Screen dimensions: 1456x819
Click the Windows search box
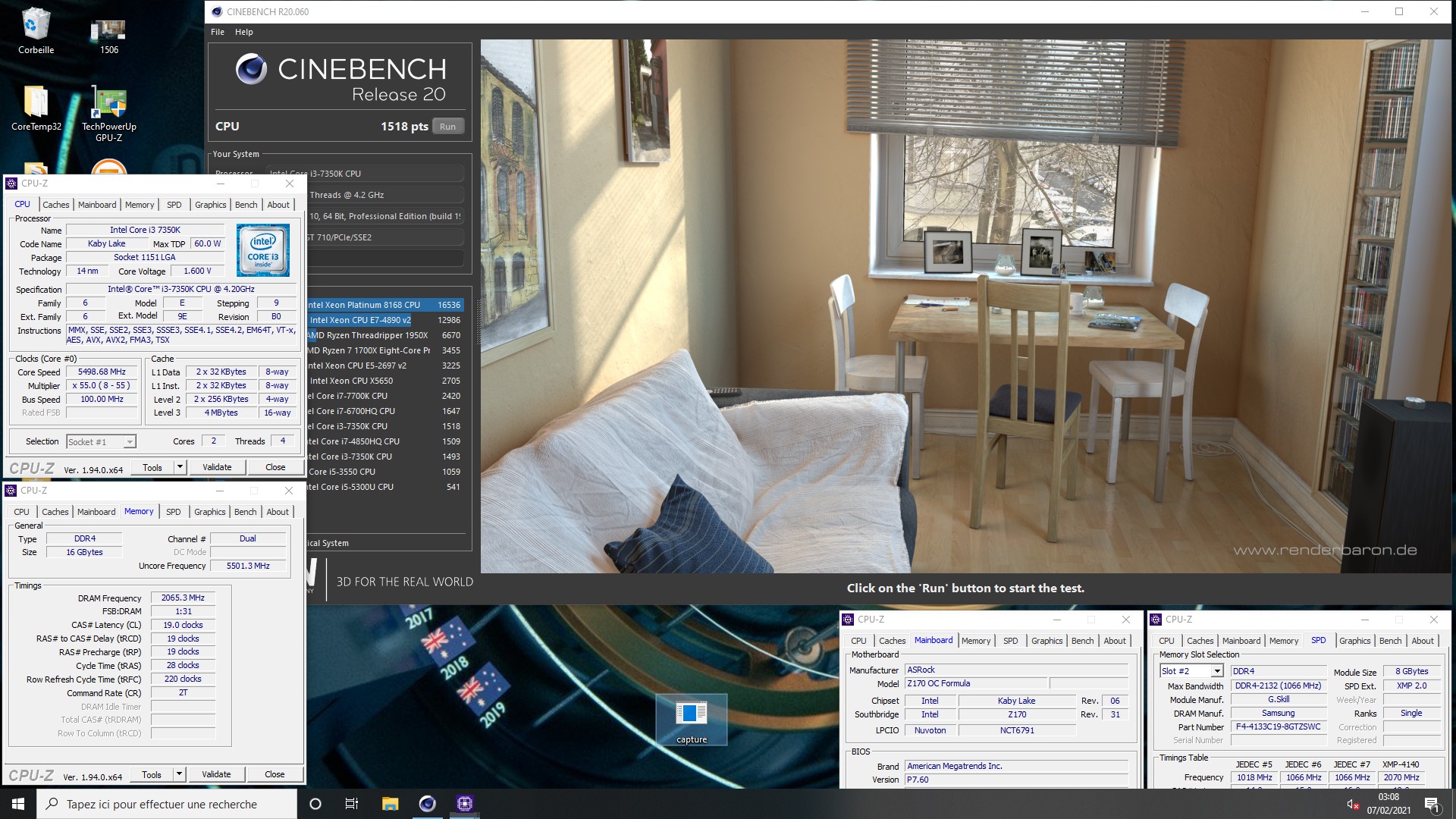pyautogui.click(x=167, y=804)
